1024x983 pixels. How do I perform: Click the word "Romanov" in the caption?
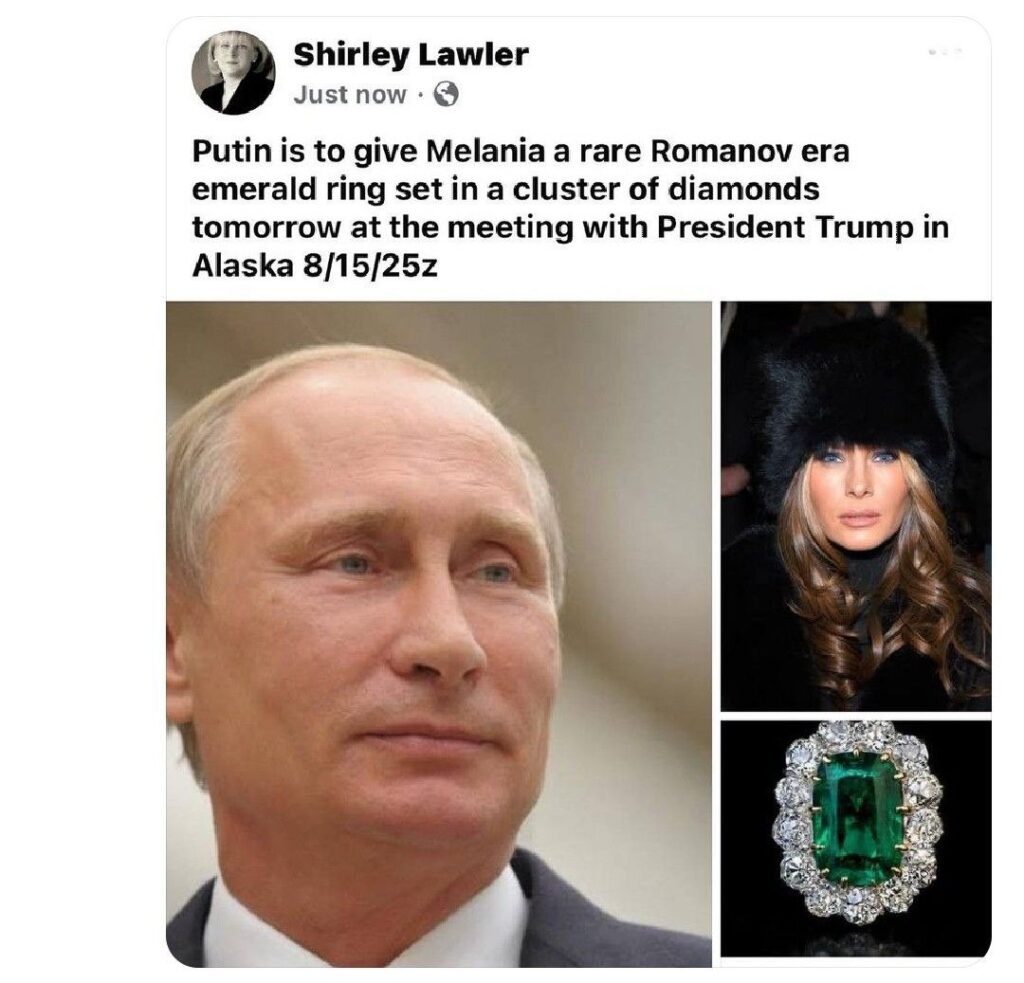click(709, 152)
